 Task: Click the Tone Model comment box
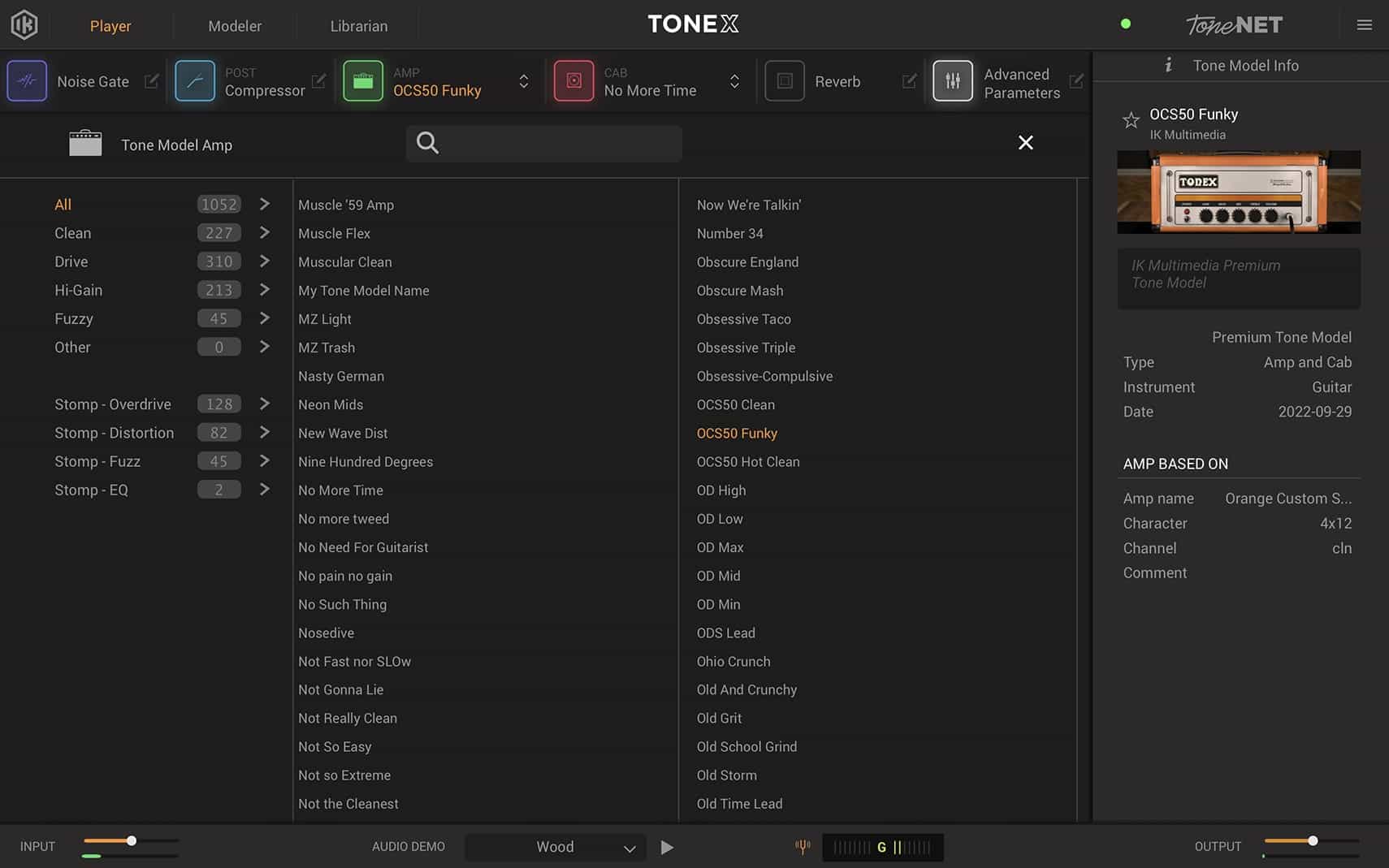(1239, 278)
